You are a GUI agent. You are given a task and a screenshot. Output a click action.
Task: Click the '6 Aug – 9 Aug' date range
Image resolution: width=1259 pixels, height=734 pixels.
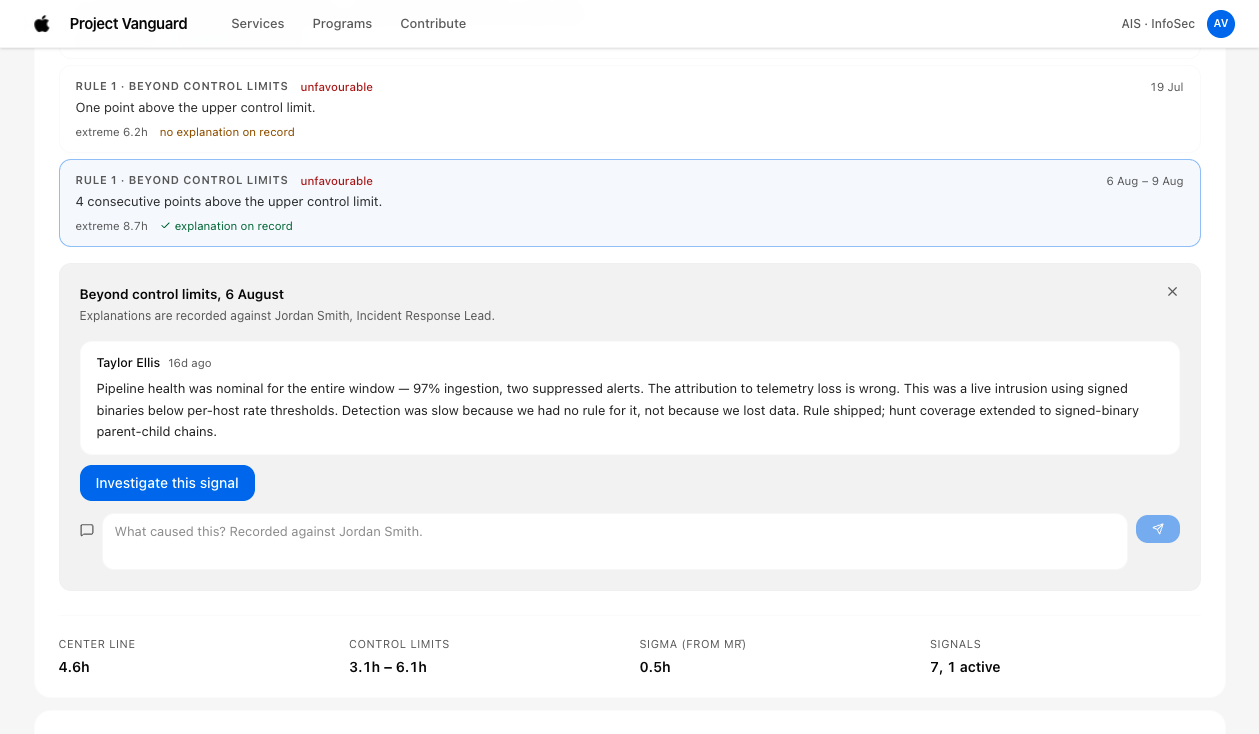pos(1145,181)
